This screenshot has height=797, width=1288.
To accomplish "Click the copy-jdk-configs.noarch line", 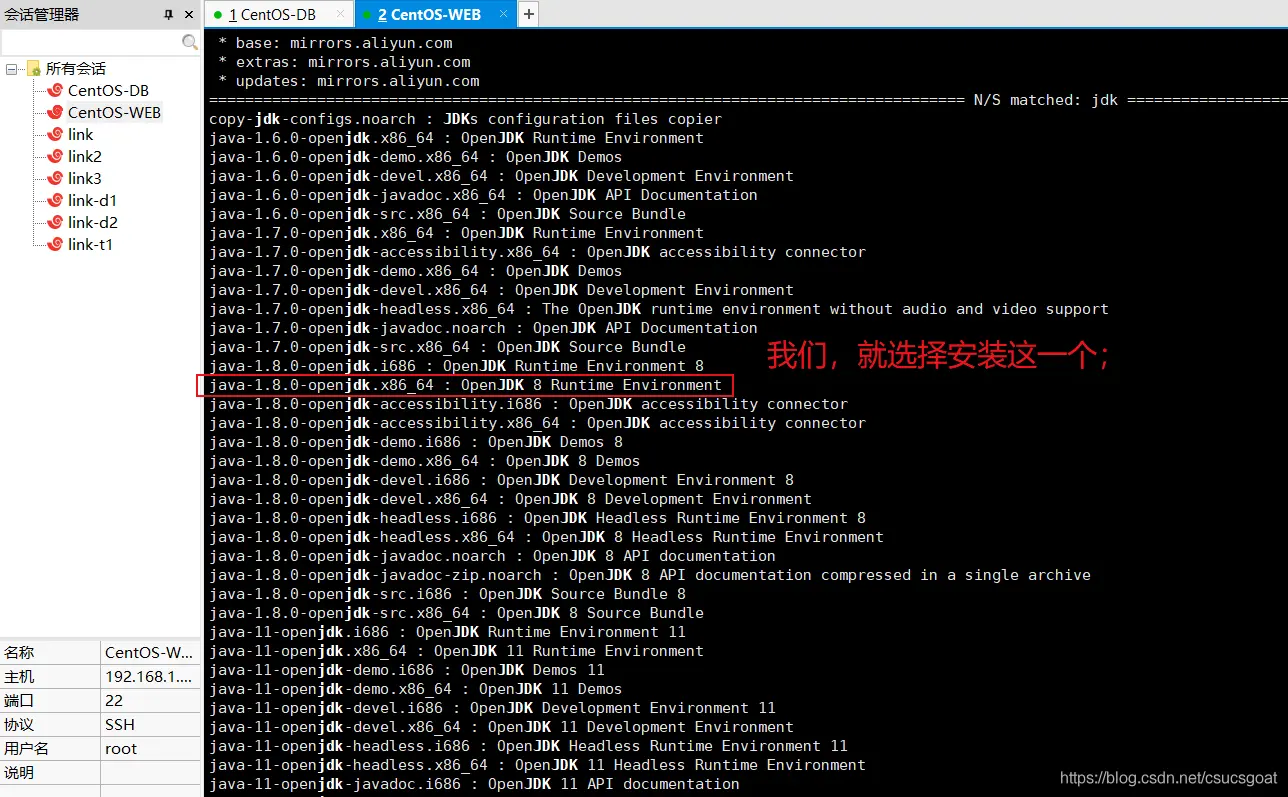I will point(465,119).
